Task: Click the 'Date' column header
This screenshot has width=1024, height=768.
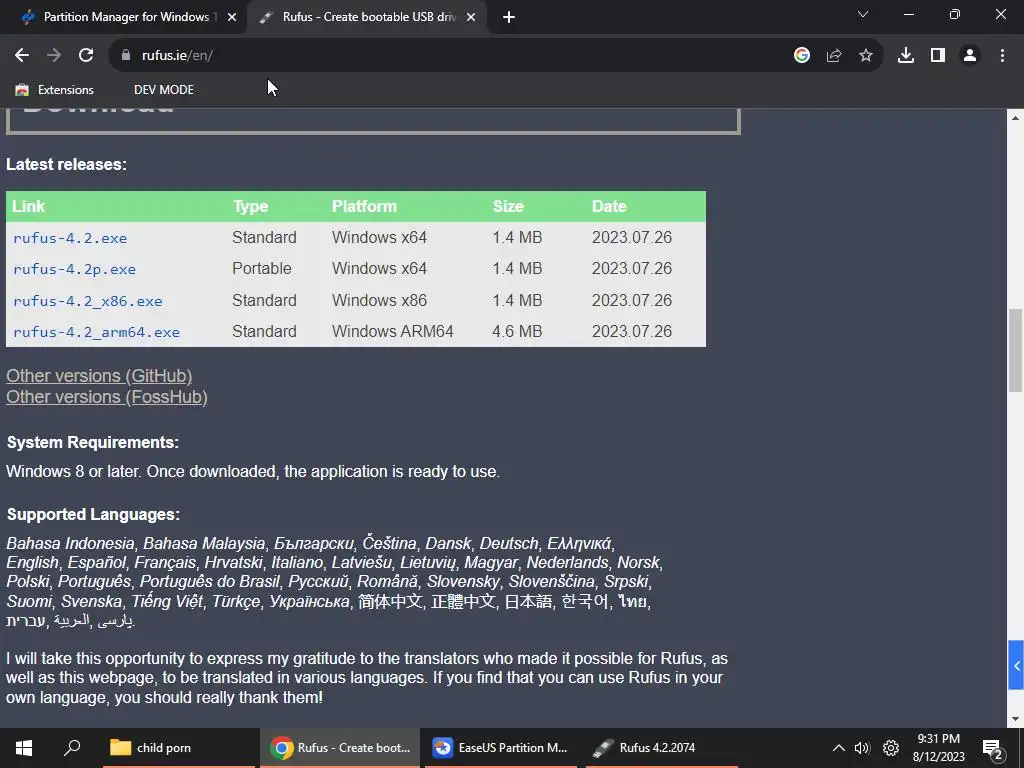Action: [x=609, y=206]
